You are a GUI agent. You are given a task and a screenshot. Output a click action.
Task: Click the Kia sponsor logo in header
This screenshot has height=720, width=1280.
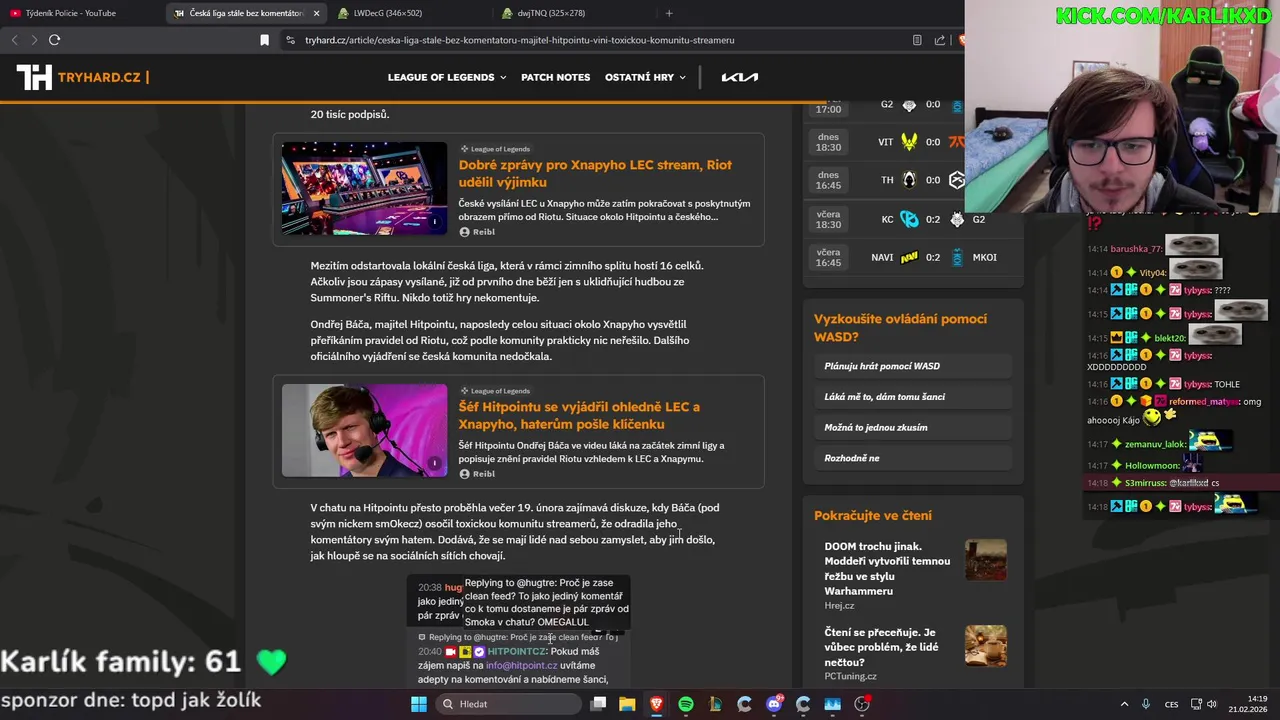point(740,77)
